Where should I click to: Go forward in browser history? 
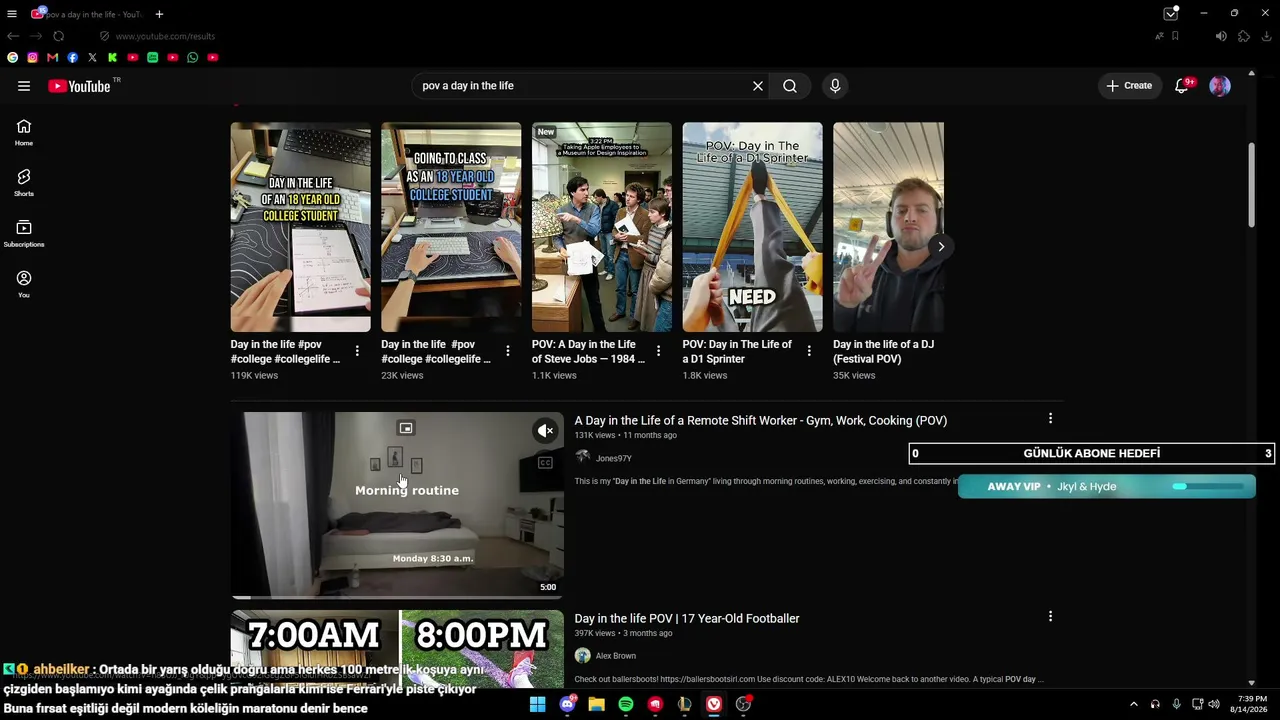[36, 36]
